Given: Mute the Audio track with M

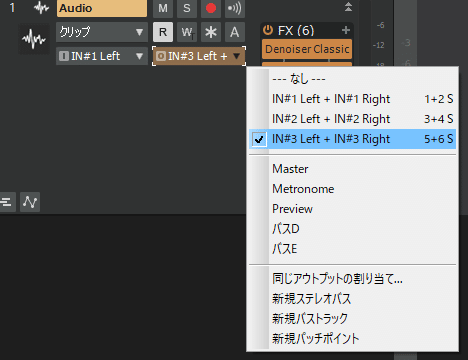Looking at the screenshot, I should (x=163, y=8).
